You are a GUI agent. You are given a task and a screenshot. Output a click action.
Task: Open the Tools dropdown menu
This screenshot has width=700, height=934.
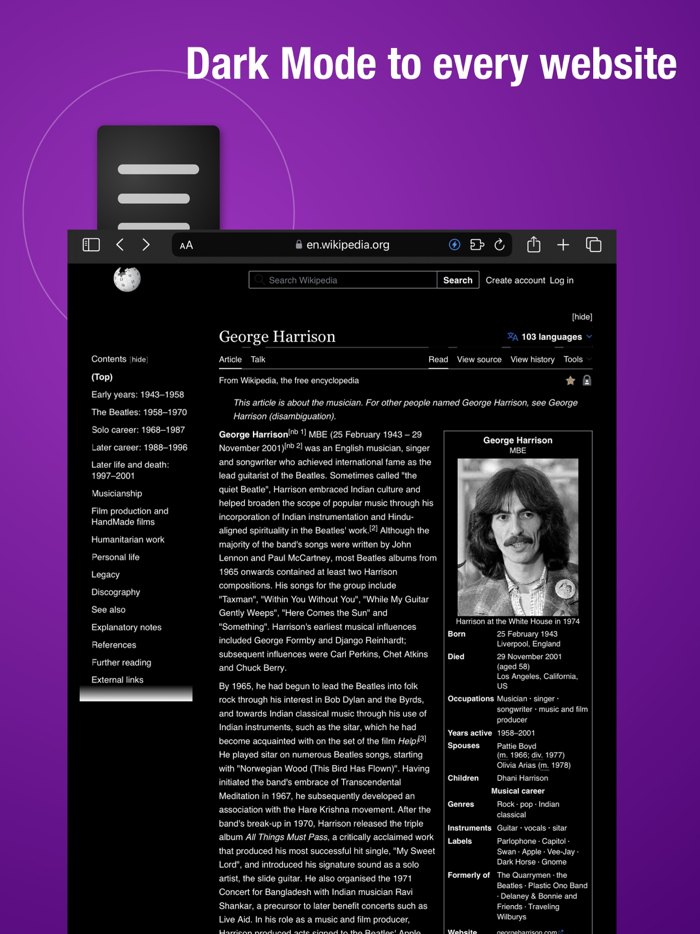coord(577,359)
